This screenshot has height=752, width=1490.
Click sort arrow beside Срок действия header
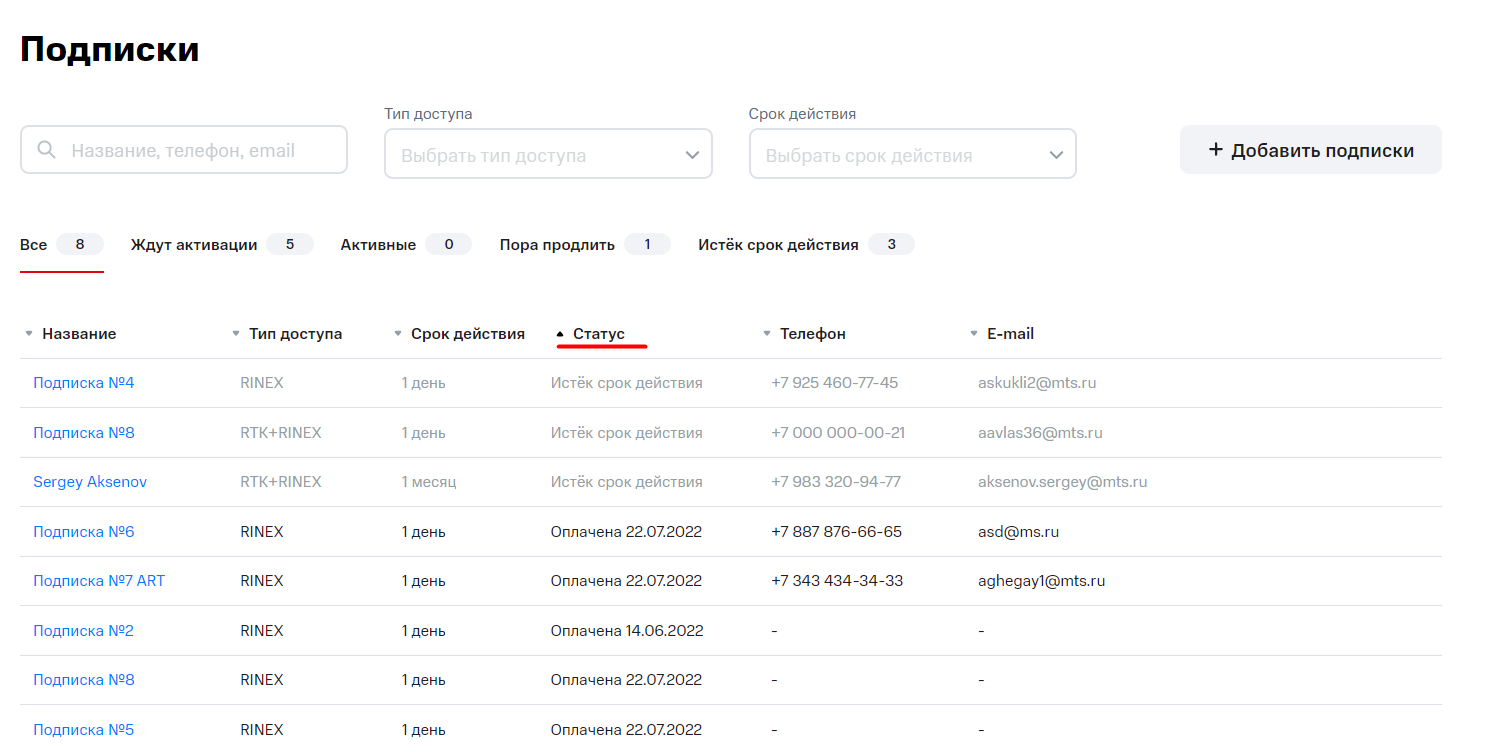click(x=398, y=334)
